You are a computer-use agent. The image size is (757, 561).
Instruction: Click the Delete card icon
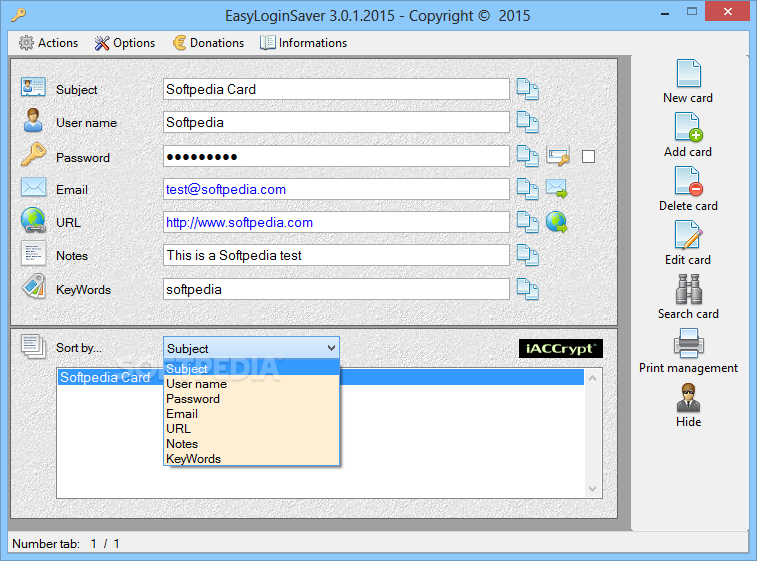tap(688, 182)
